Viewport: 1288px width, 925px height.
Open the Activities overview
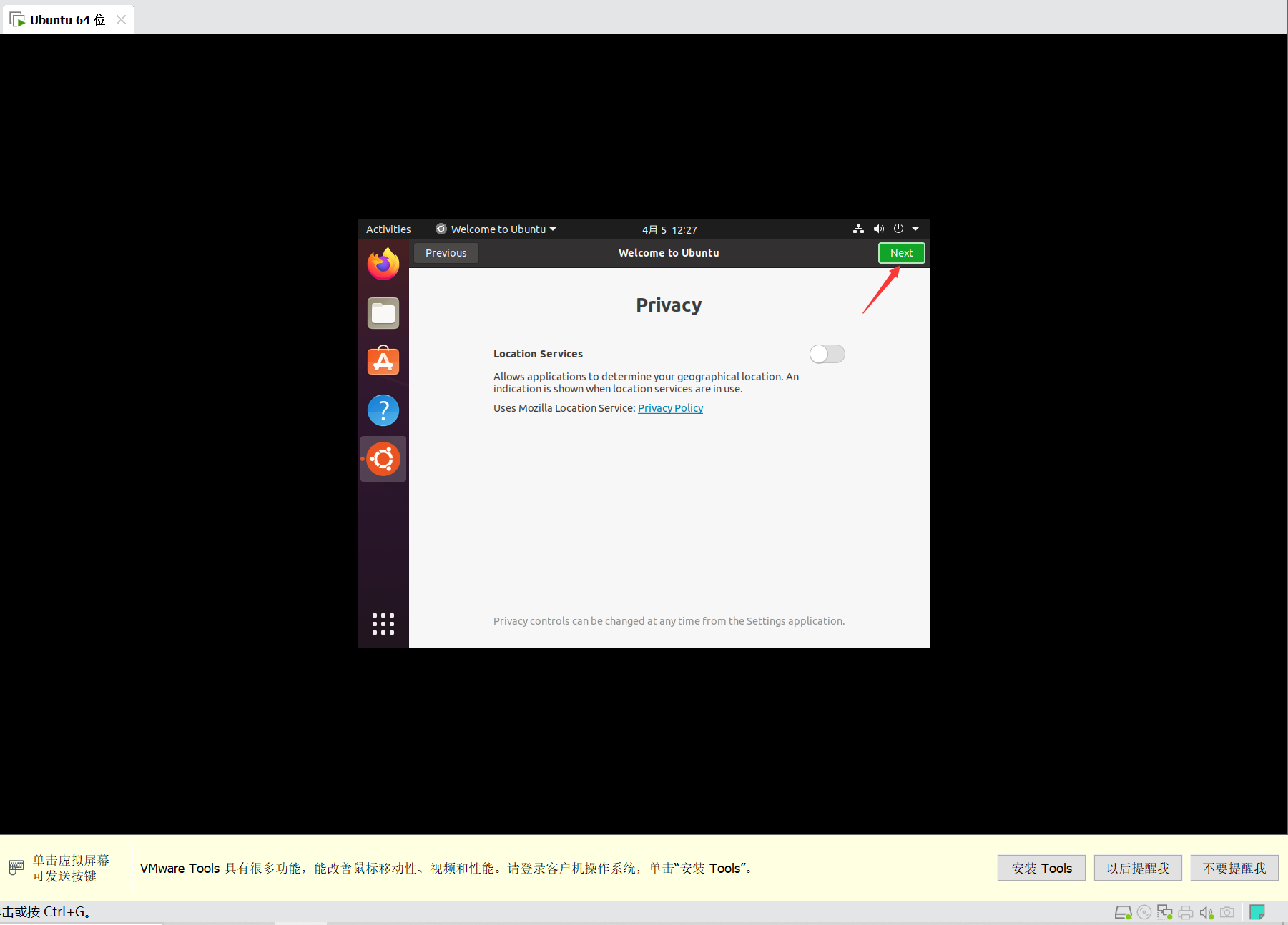pos(388,229)
